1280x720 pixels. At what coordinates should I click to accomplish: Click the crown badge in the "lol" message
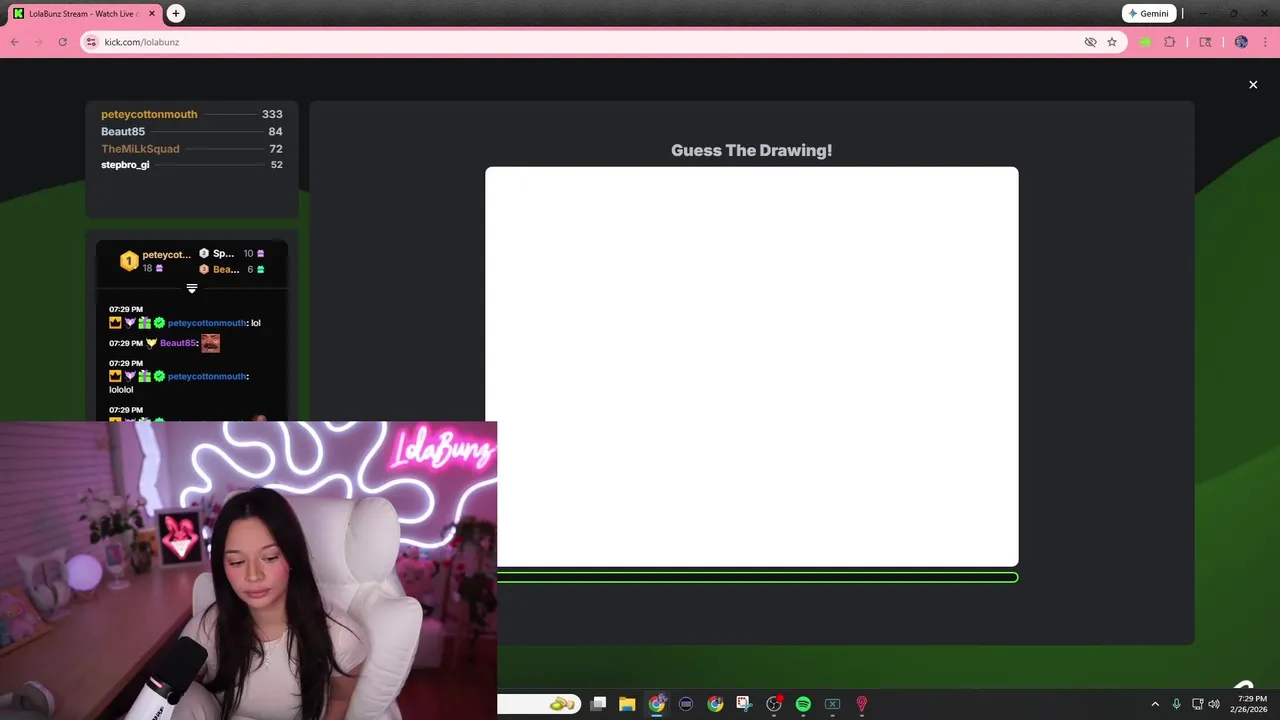point(115,323)
